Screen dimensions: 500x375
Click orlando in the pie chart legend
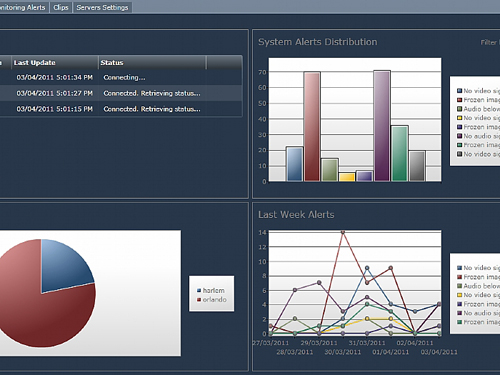click(212, 300)
